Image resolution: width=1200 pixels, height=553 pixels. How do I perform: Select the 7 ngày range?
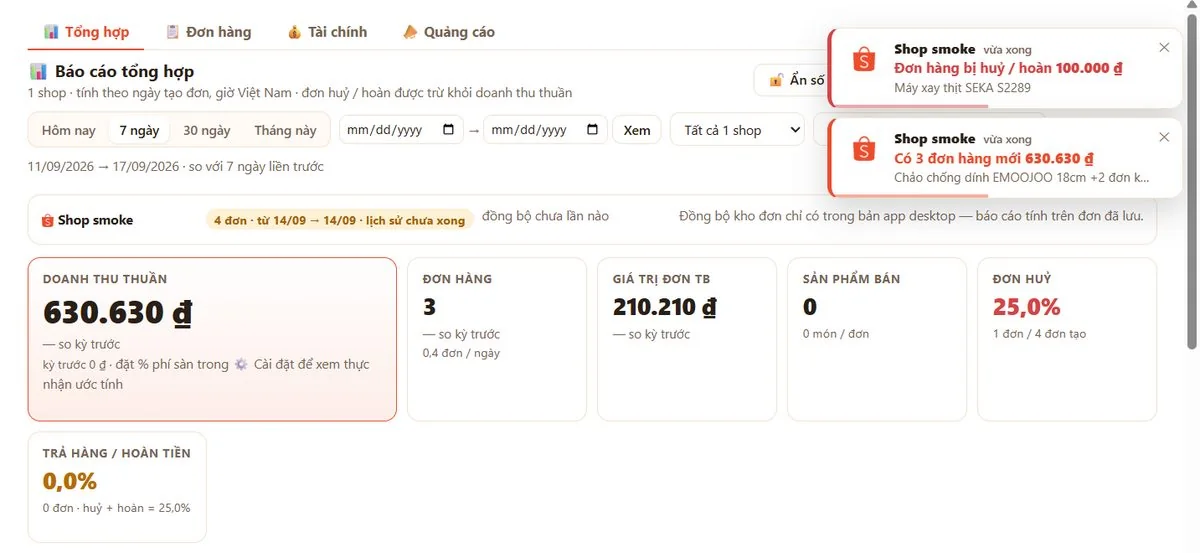[x=139, y=130]
